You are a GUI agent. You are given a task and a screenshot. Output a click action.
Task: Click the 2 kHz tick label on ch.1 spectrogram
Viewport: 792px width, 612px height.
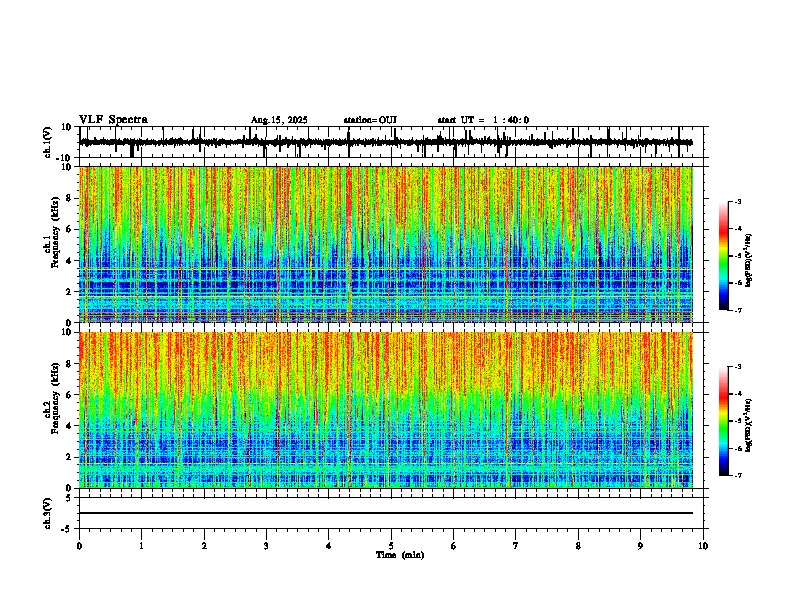[70, 291]
